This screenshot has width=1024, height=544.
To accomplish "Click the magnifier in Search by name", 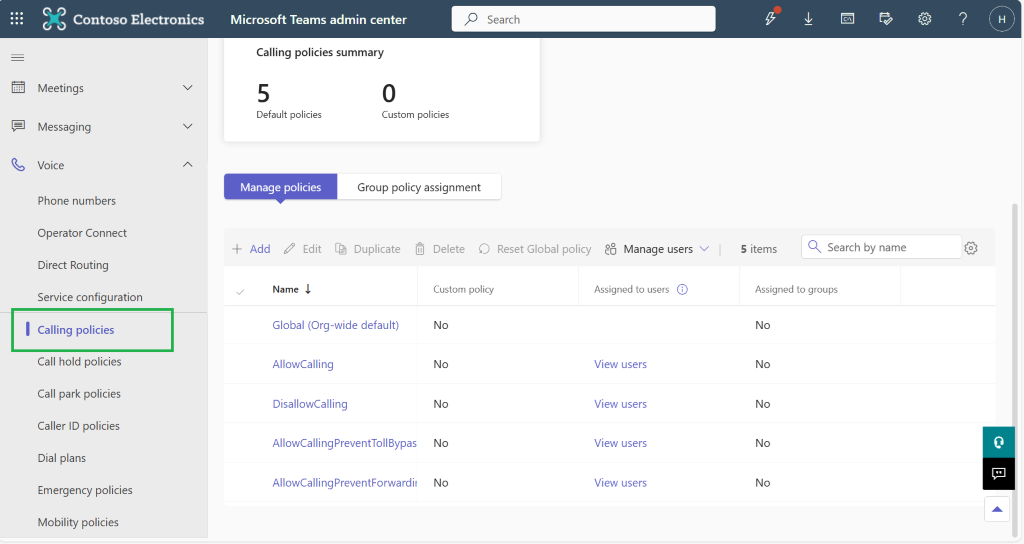I will (x=814, y=246).
